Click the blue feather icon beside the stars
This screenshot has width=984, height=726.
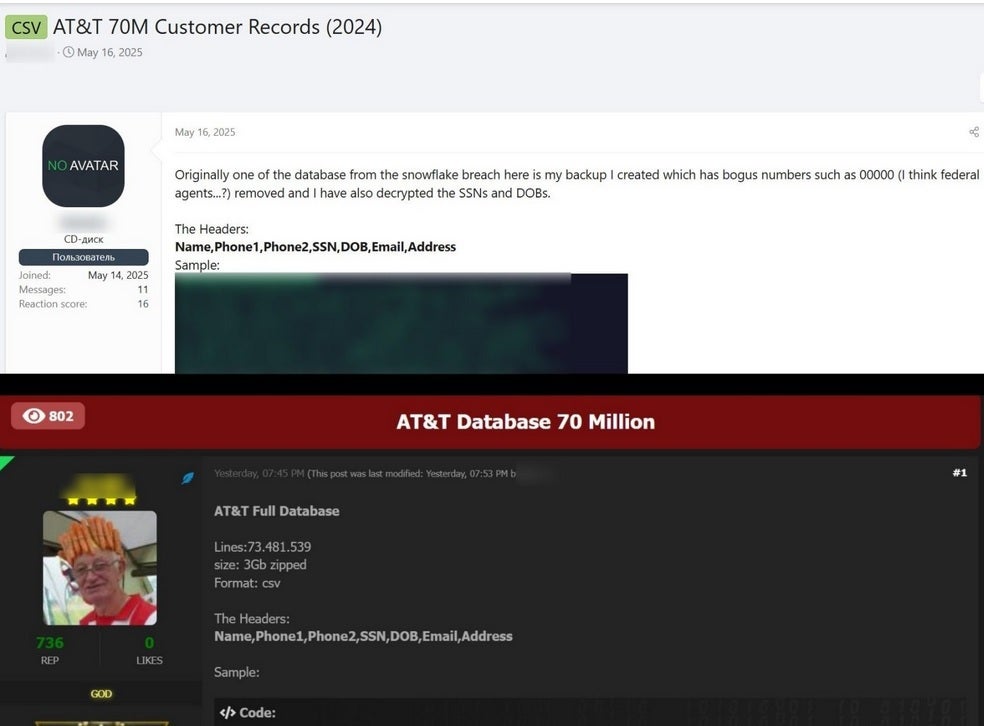click(187, 479)
